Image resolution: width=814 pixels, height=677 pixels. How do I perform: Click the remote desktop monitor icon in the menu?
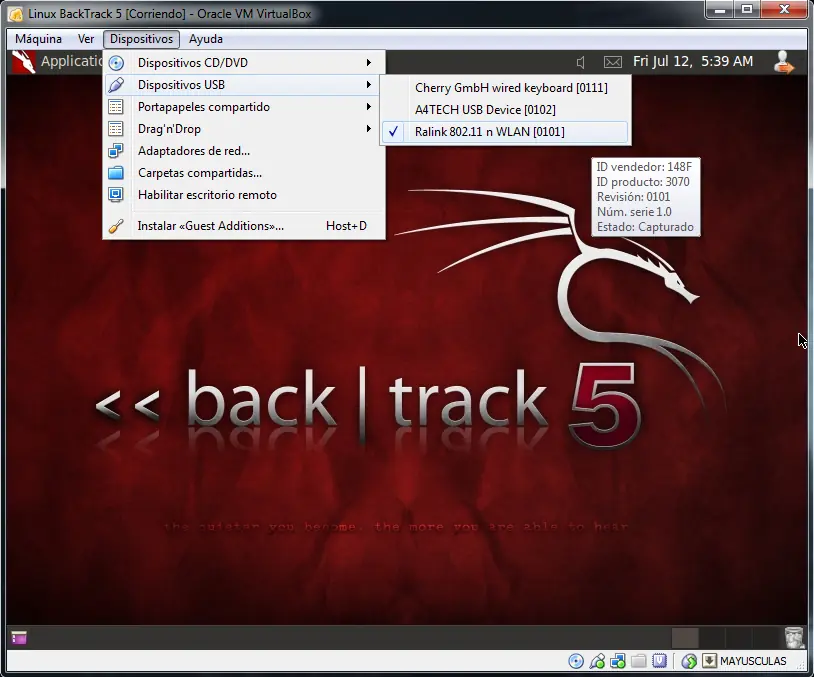click(x=116, y=195)
